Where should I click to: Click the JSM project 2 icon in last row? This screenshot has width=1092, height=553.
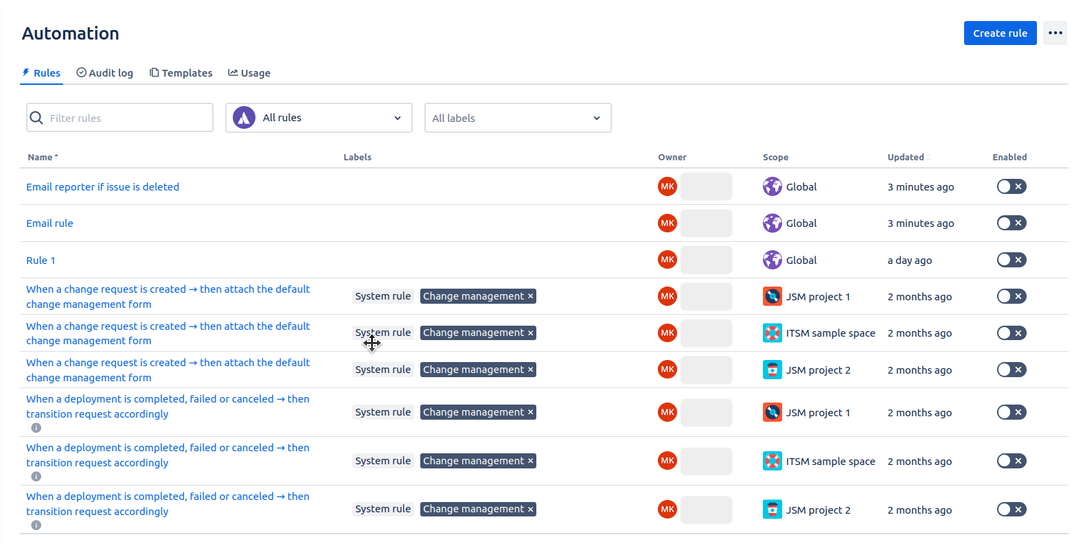[x=772, y=510]
